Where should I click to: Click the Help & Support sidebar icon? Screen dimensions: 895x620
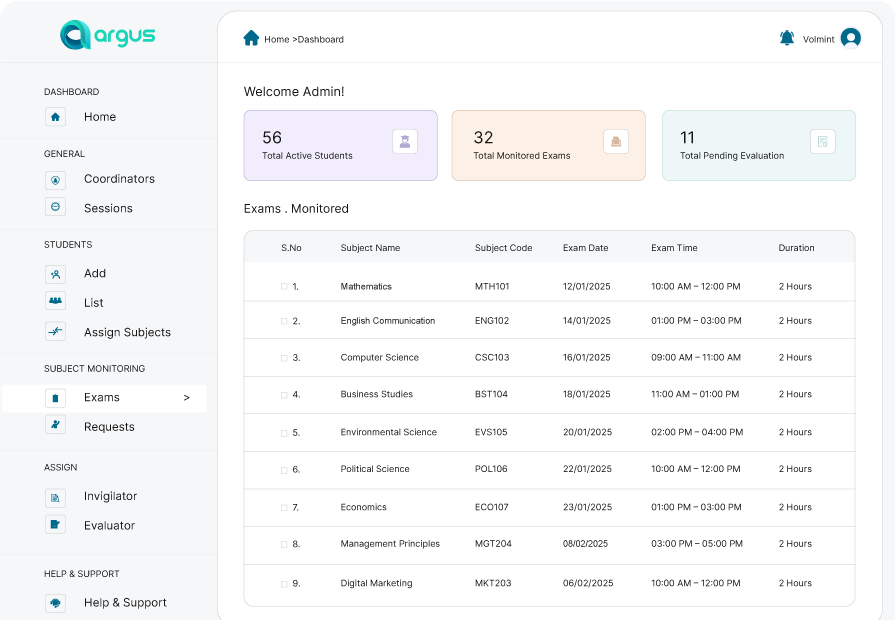point(56,603)
